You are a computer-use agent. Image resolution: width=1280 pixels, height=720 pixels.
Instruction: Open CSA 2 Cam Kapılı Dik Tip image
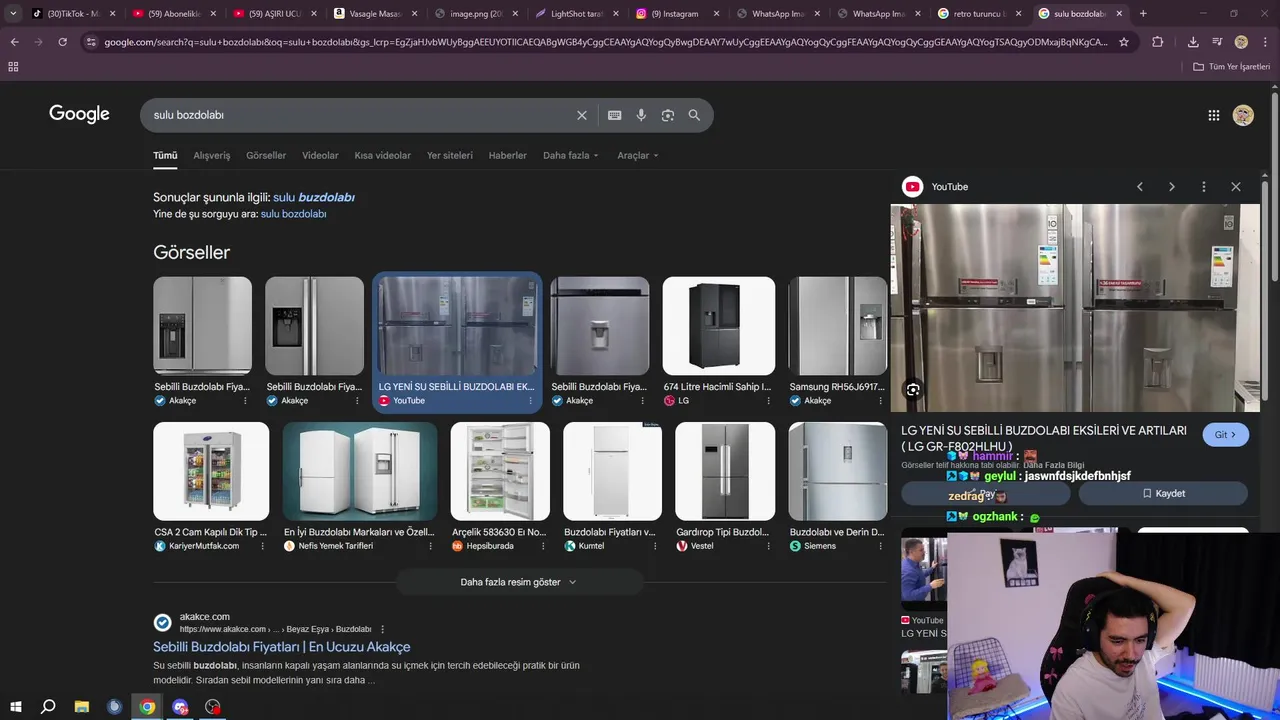tap(211, 471)
